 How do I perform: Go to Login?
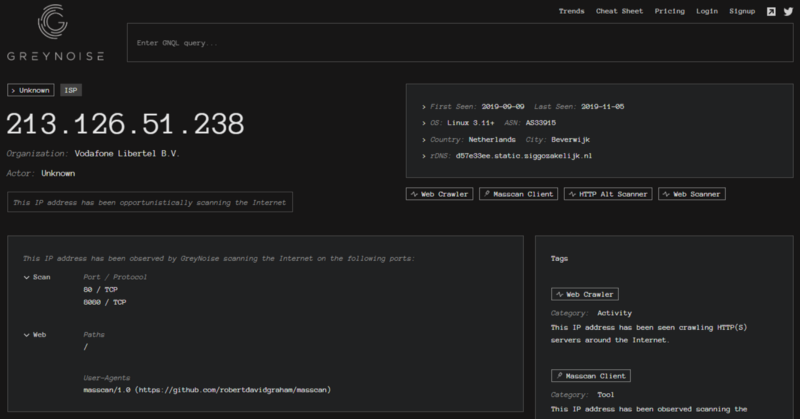pyautogui.click(x=707, y=11)
